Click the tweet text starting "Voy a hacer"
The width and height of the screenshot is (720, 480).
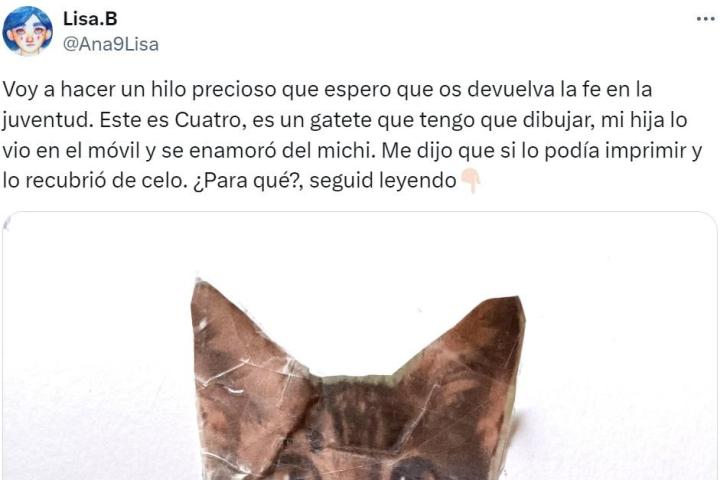[352, 135]
